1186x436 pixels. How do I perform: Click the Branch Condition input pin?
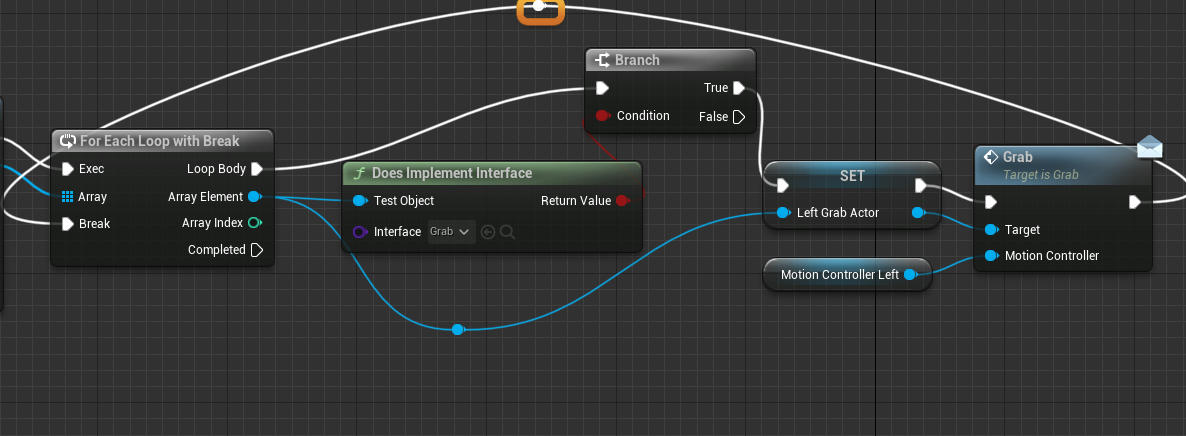coord(603,116)
